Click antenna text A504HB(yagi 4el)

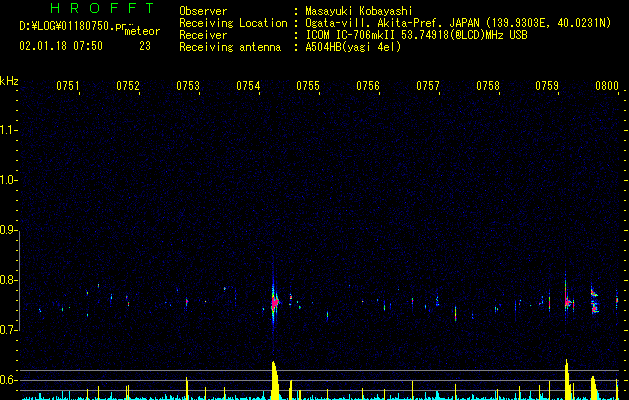[x=353, y=47]
